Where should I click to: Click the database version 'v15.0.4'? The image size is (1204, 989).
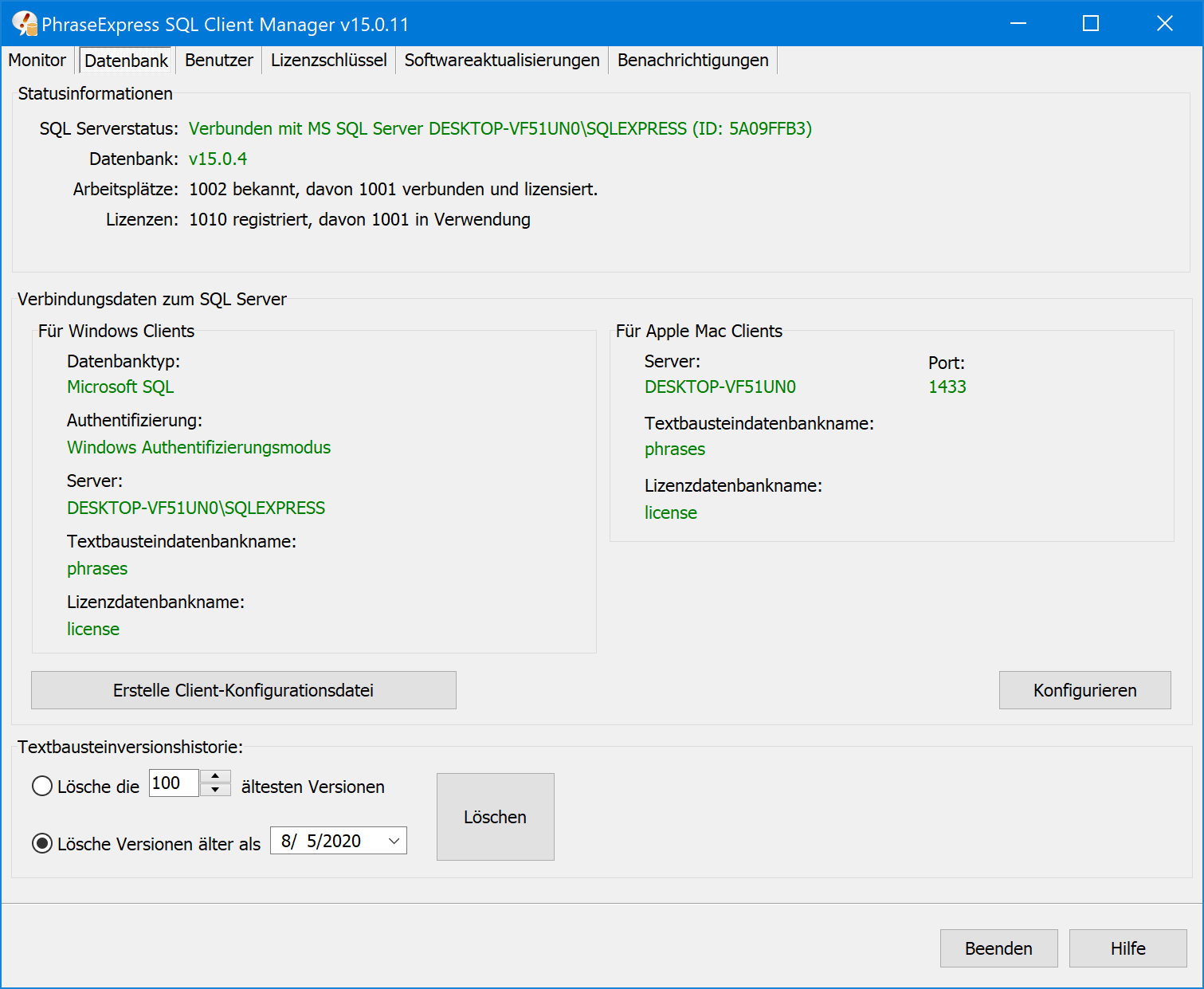[x=218, y=159]
